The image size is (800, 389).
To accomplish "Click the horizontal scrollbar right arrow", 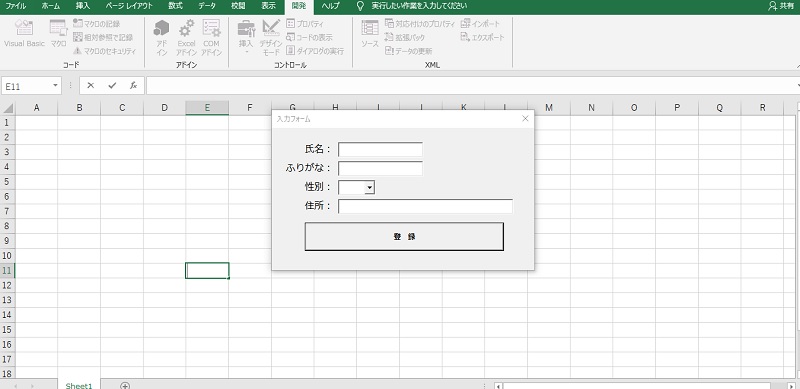I will pyautogui.click(x=791, y=386).
